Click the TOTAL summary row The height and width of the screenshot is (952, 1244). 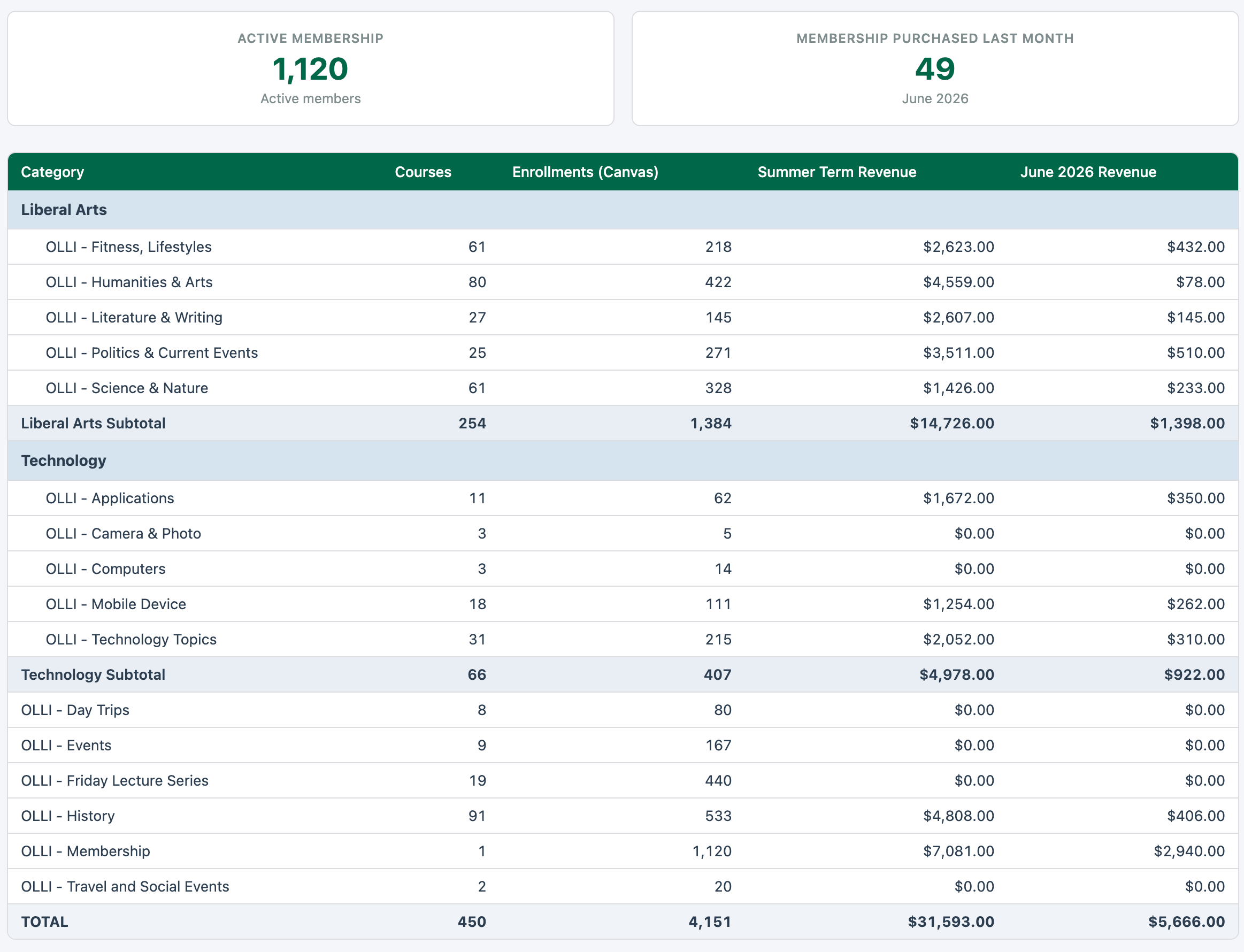[623, 922]
